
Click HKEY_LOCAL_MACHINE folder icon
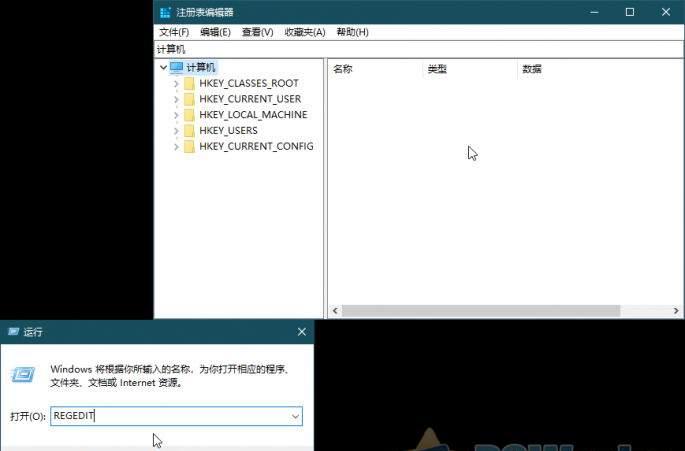[x=189, y=115]
